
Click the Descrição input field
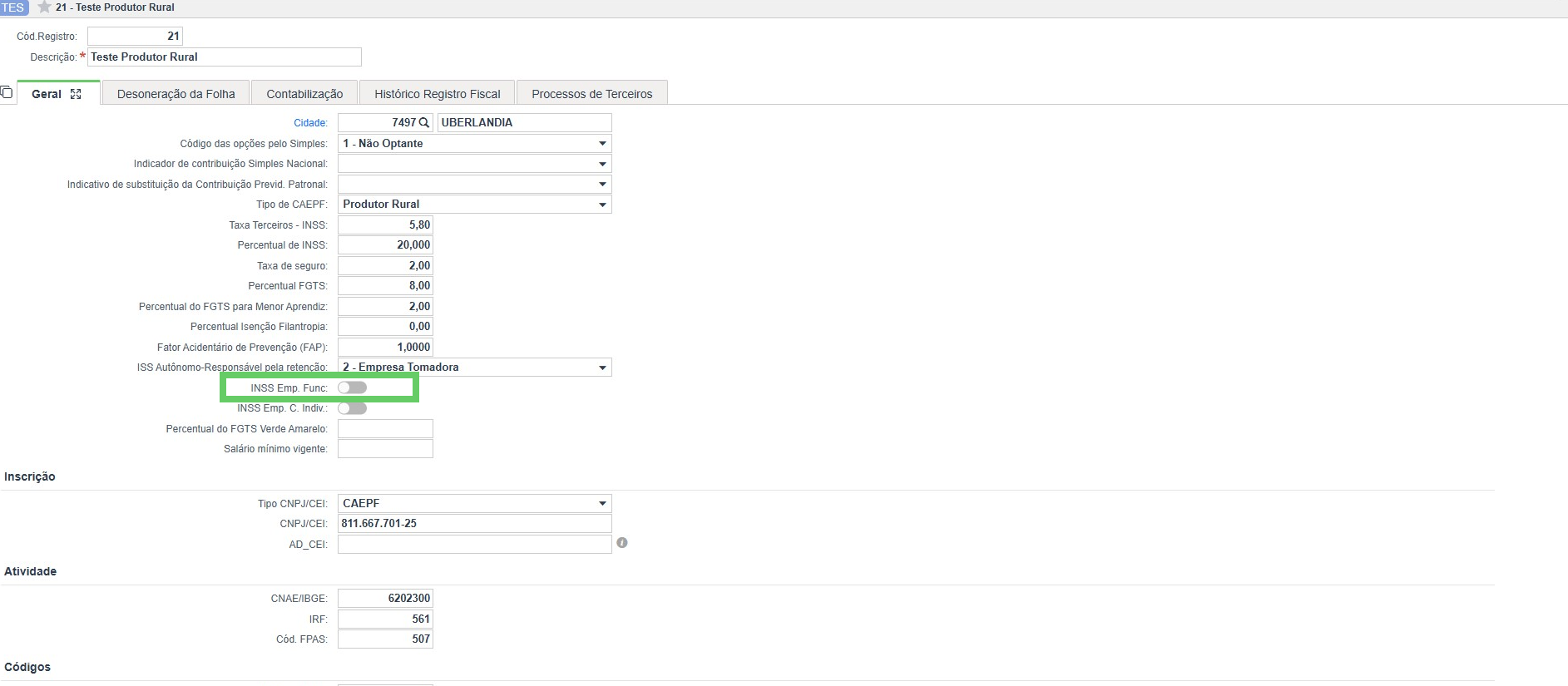225,57
